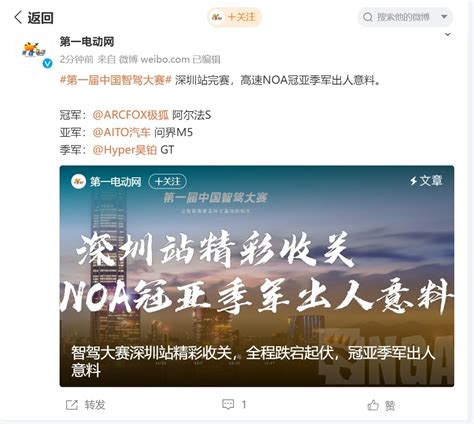Like the post with the thumbs-up icon
The width and height of the screenshot is (474, 424).
[373, 405]
